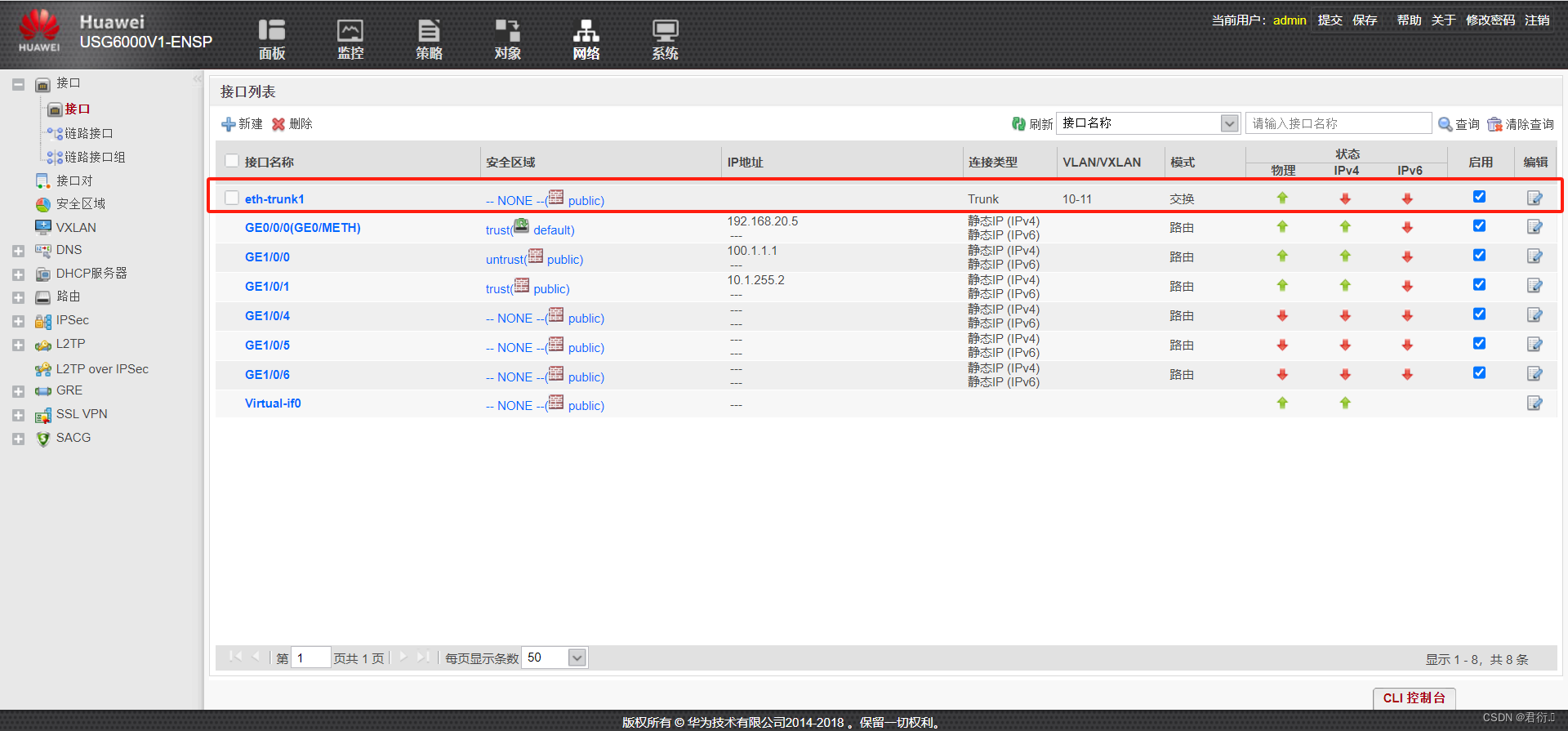Open the GE1/0/0 interface link

pos(267,256)
